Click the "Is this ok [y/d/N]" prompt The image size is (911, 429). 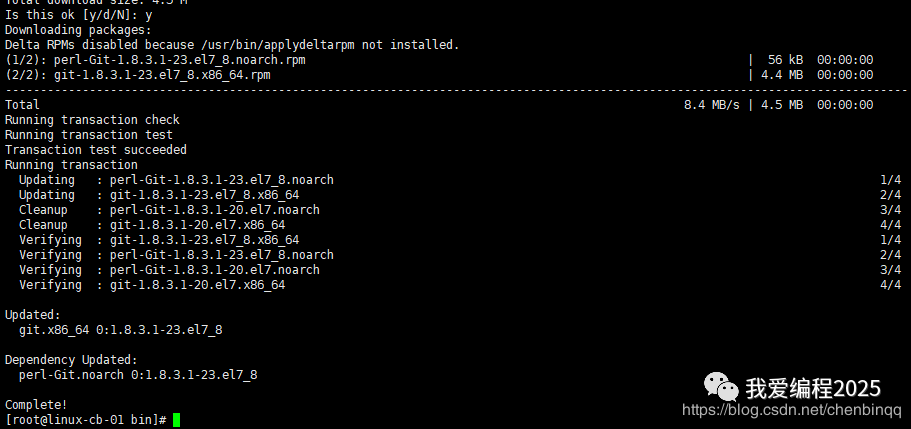point(75,15)
